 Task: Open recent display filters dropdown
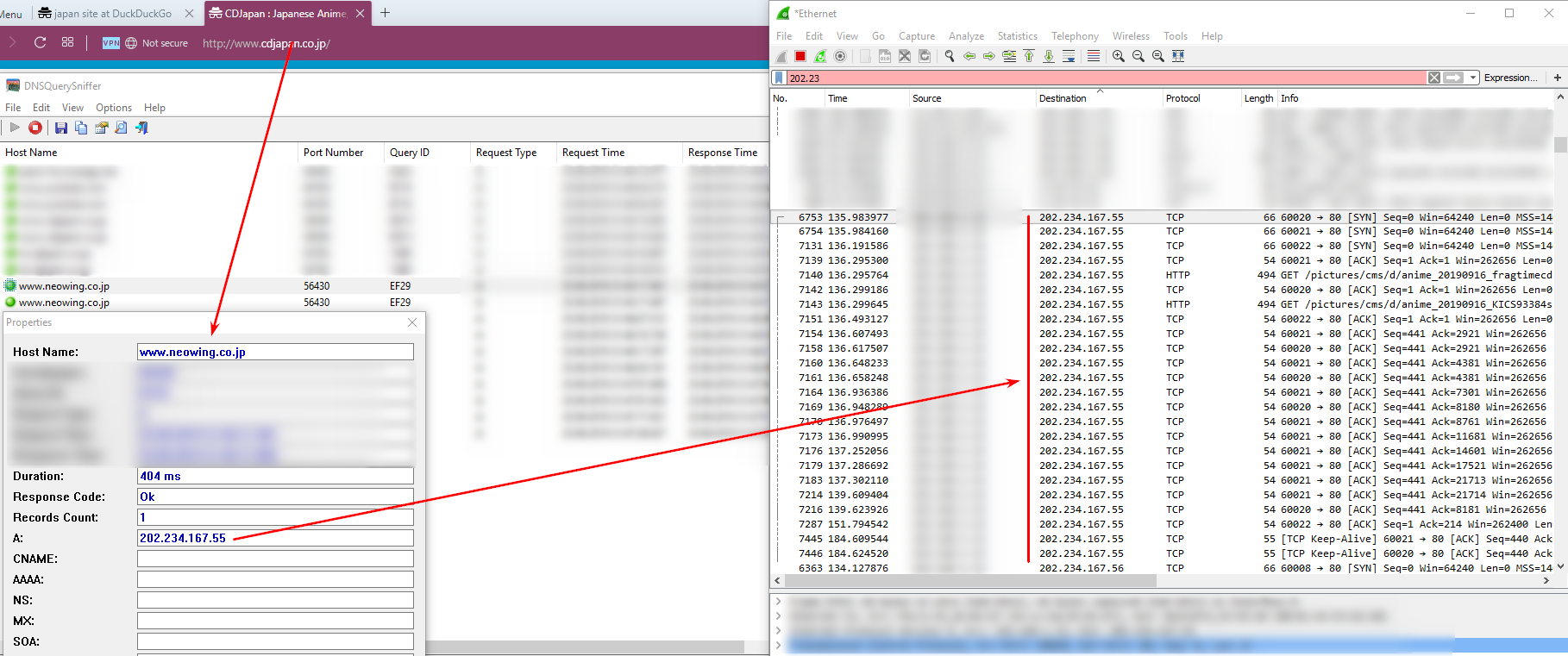click(x=1473, y=78)
